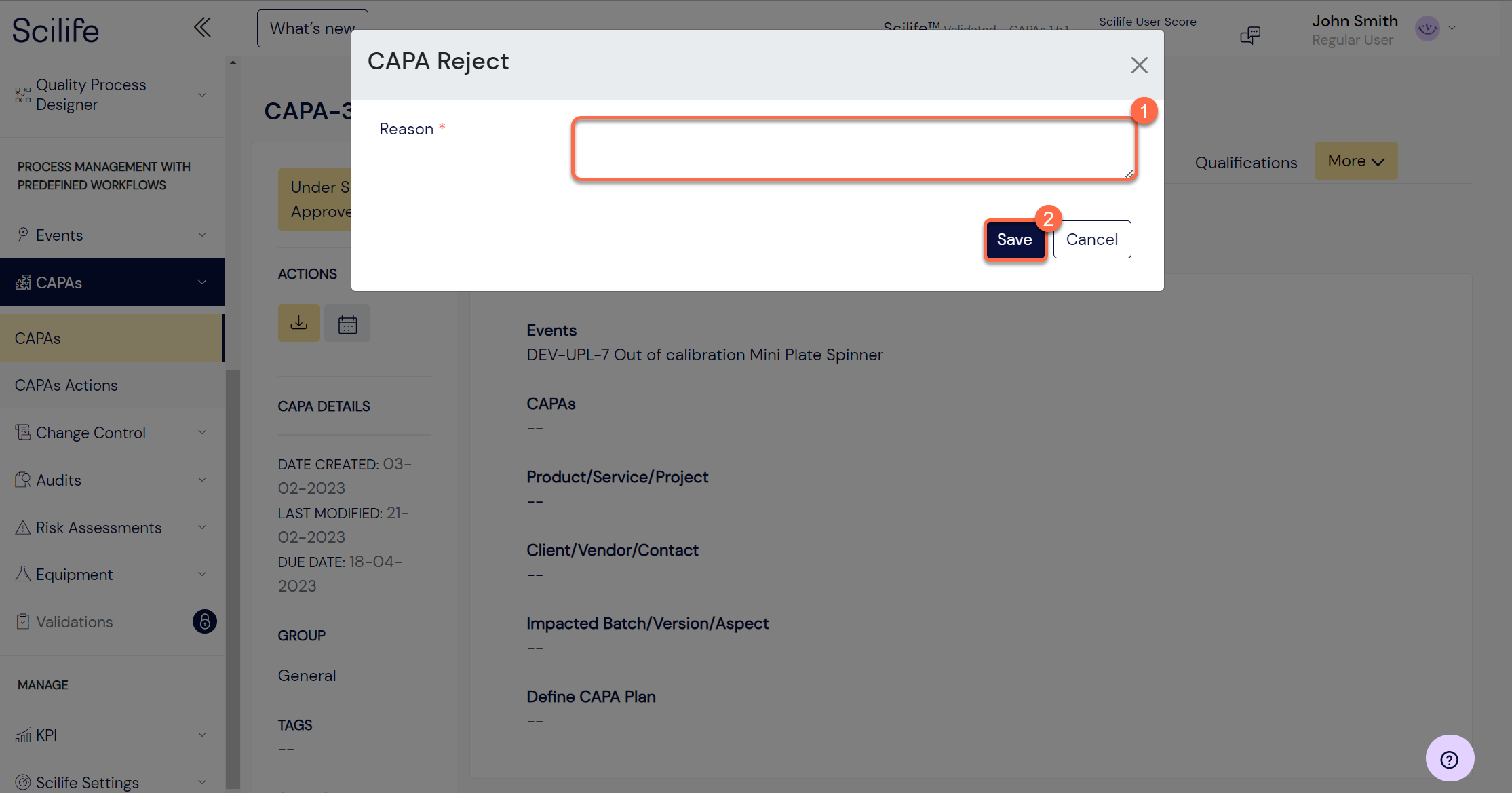Save the CAPA rejection reason
Viewport: 1512px width, 793px height.
(x=1014, y=239)
